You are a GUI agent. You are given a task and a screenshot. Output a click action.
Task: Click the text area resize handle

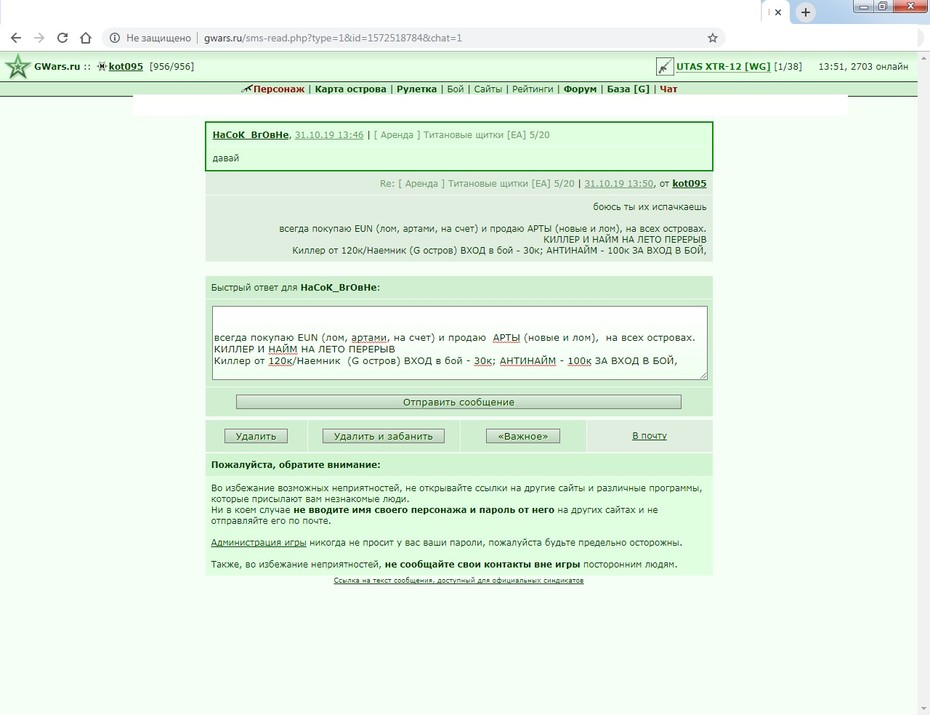(703, 375)
